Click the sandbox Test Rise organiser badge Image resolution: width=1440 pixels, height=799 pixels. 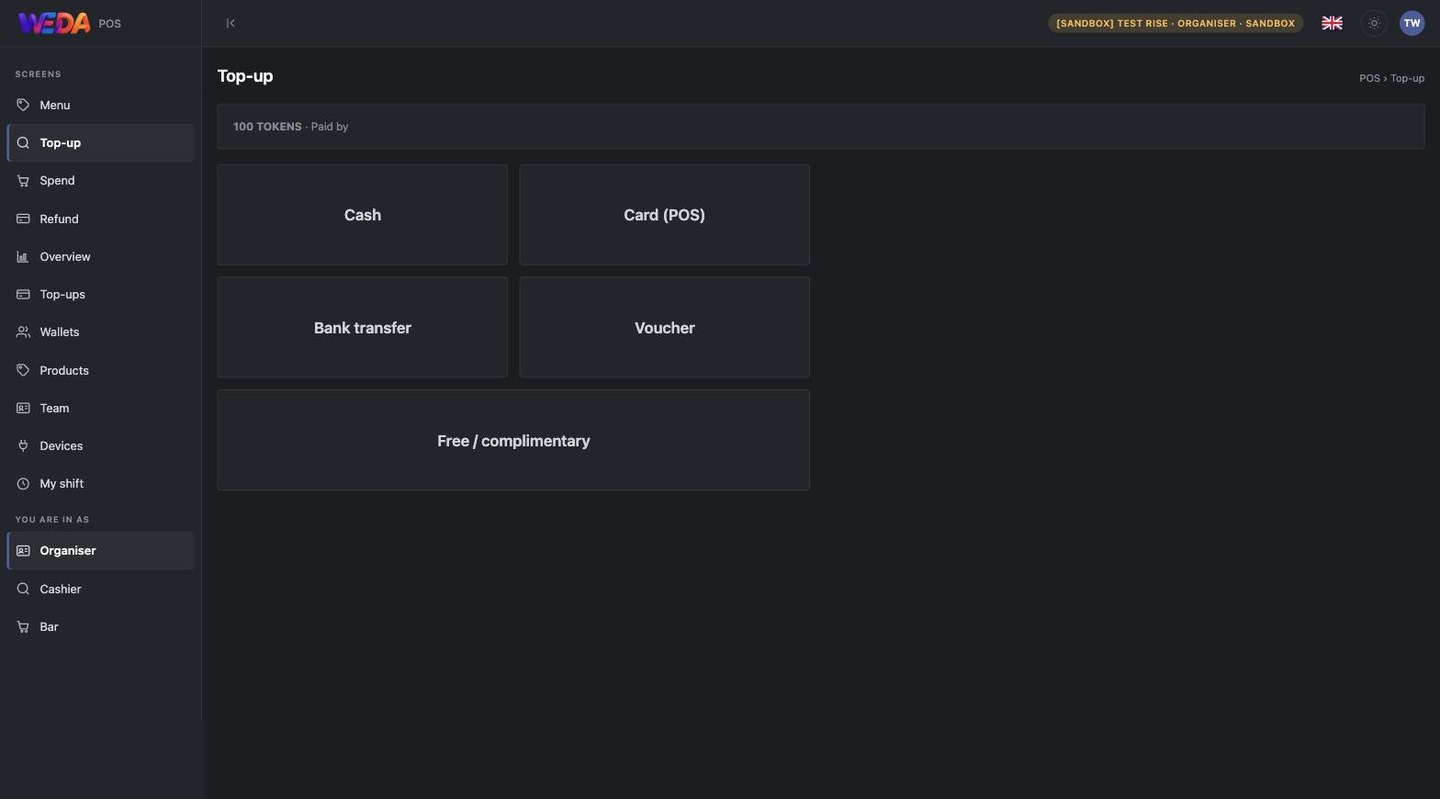pos(1176,23)
